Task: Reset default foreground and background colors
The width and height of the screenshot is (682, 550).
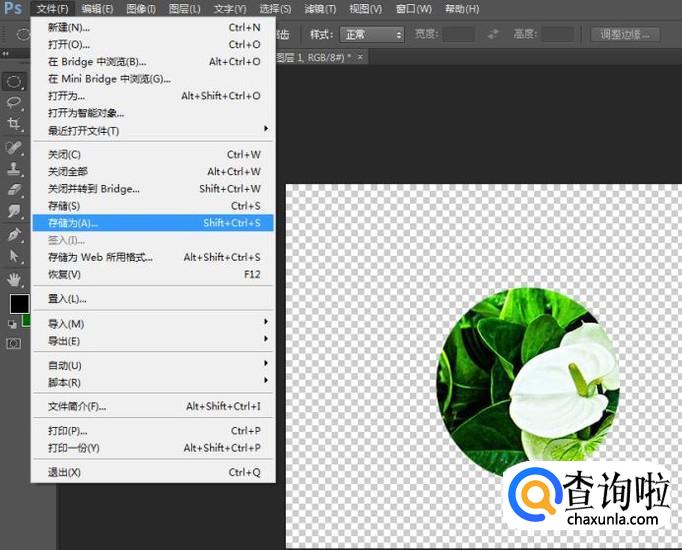Action: point(12,324)
